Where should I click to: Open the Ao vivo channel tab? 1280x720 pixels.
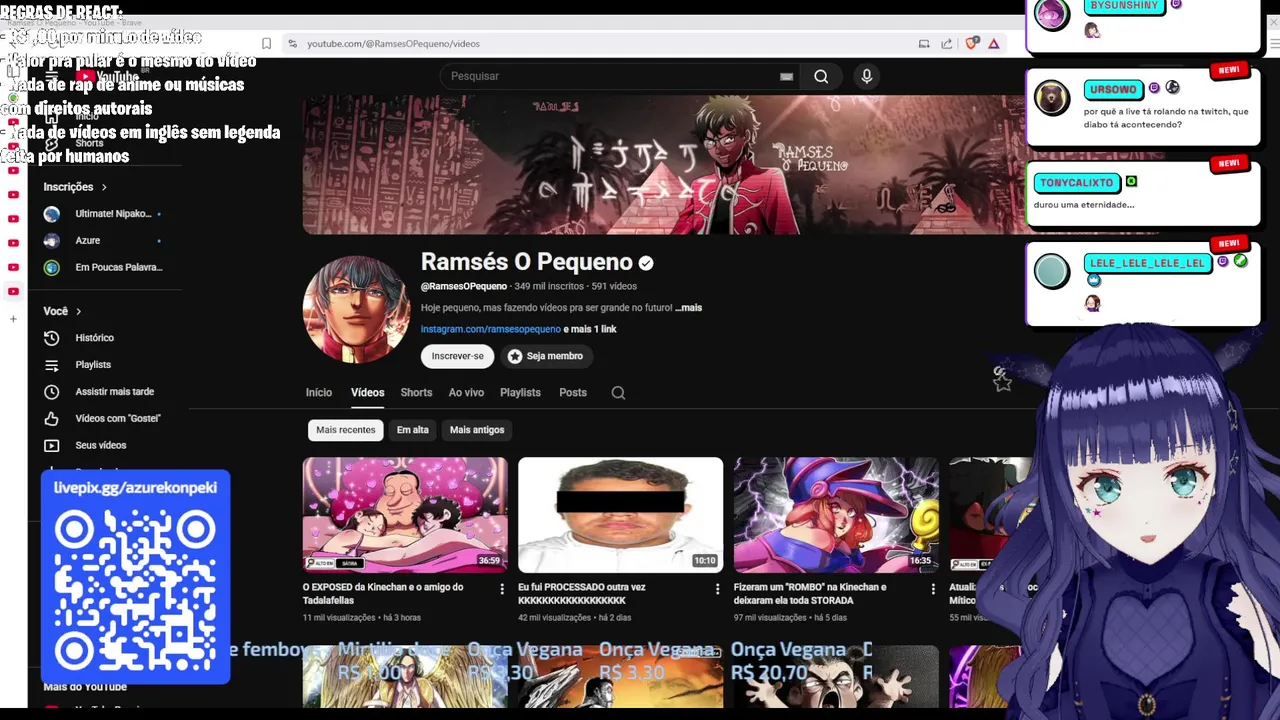(x=466, y=393)
